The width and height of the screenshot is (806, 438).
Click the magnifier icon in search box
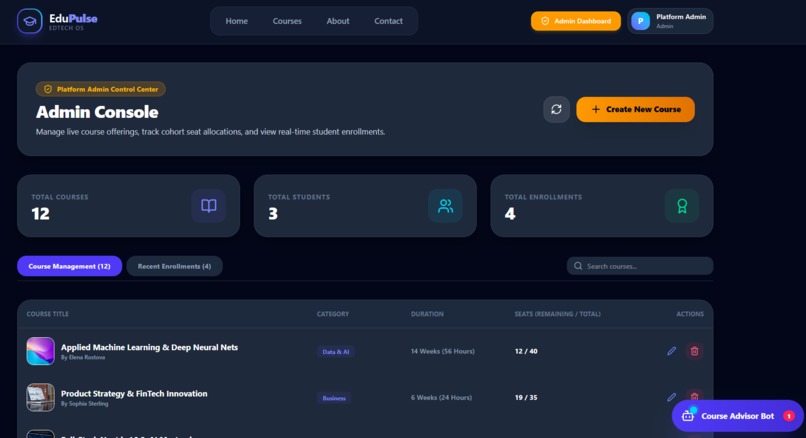(578, 266)
